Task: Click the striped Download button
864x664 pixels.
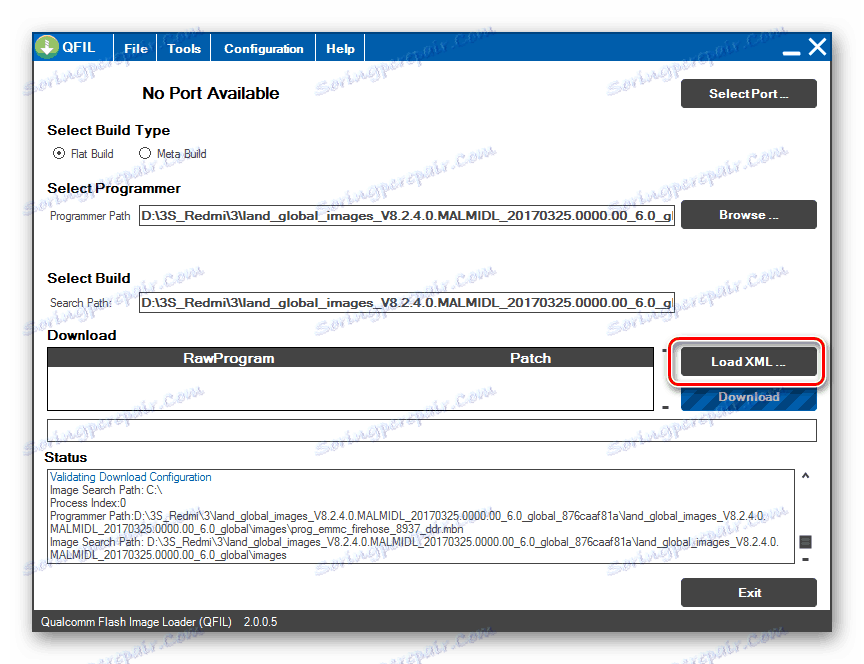Action: point(749,398)
